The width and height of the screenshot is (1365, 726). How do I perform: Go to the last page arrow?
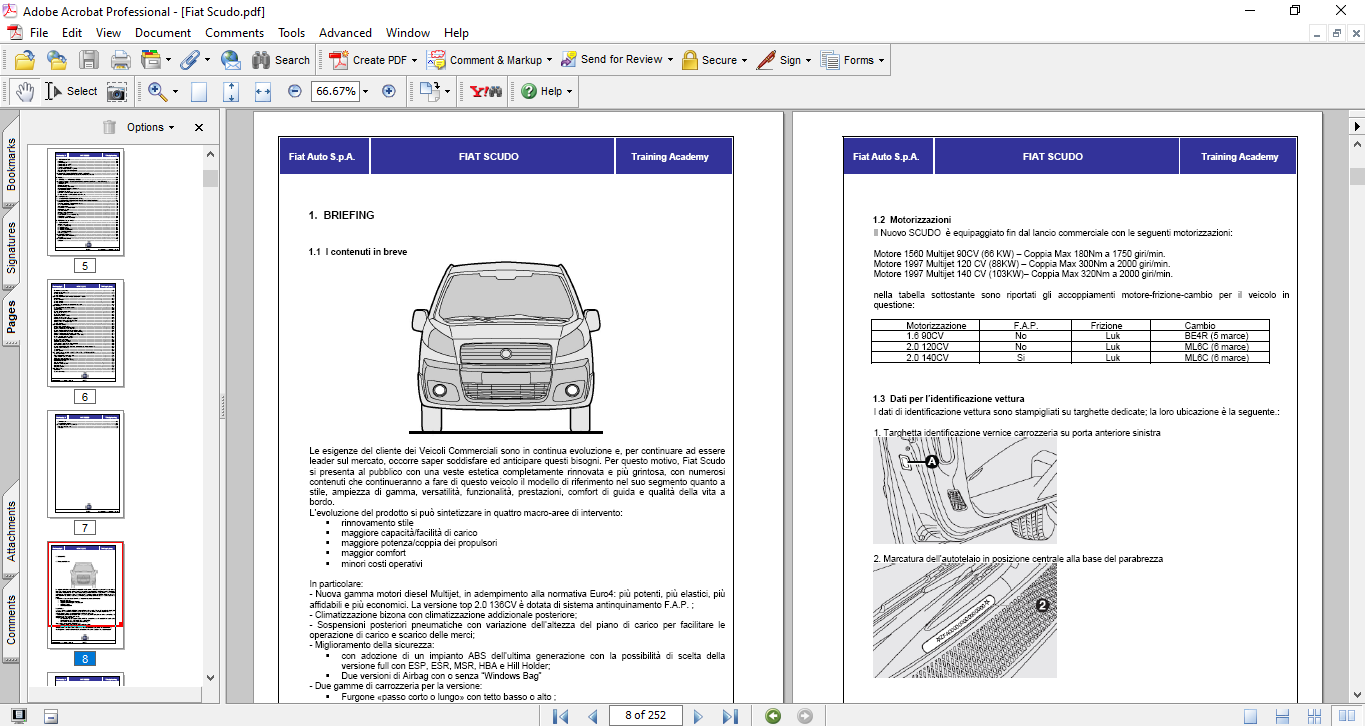pyautogui.click(x=730, y=716)
